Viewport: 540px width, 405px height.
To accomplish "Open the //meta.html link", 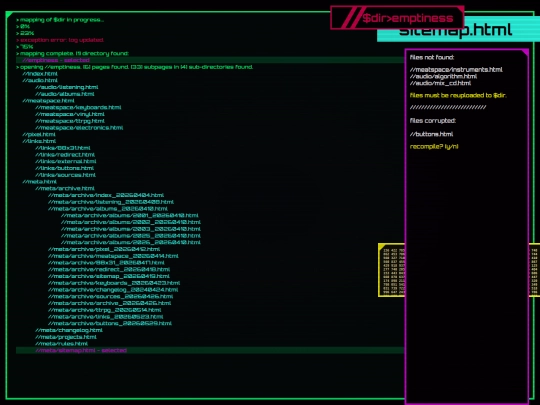I will pos(40,181).
